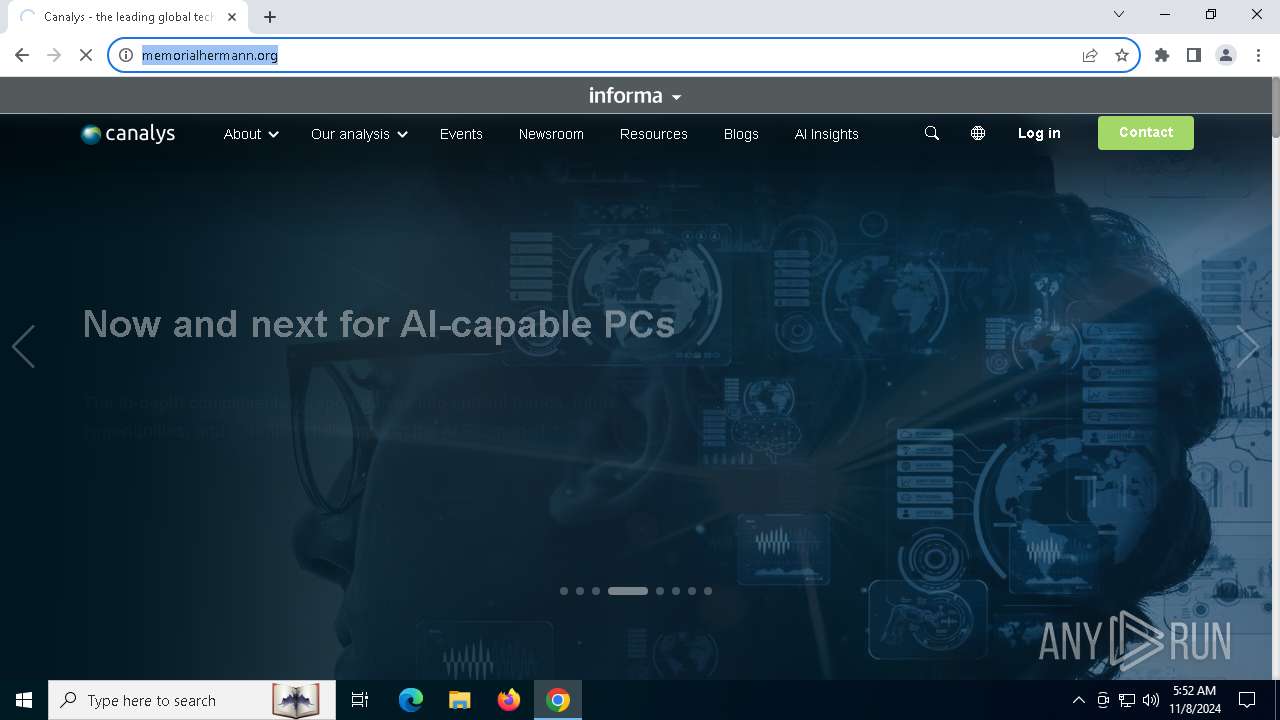Open a new browser tab
Viewport: 1280px width, 720px height.
pos(270,17)
